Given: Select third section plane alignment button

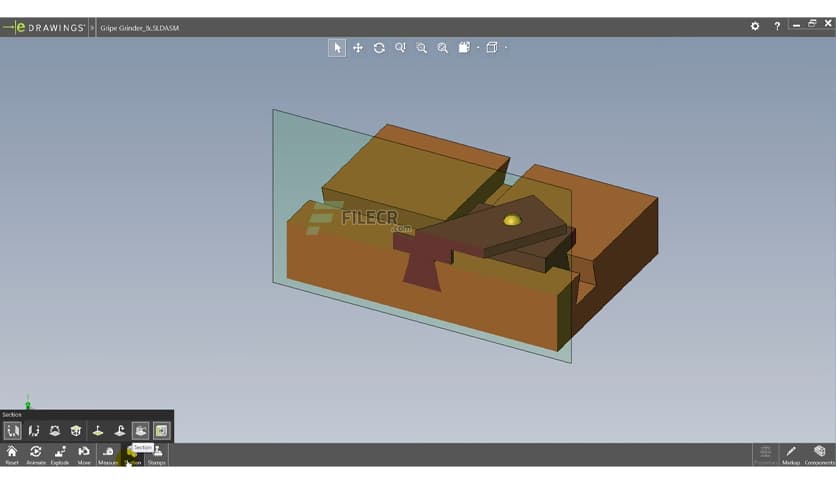Looking at the screenshot, I should tap(55, 431).
